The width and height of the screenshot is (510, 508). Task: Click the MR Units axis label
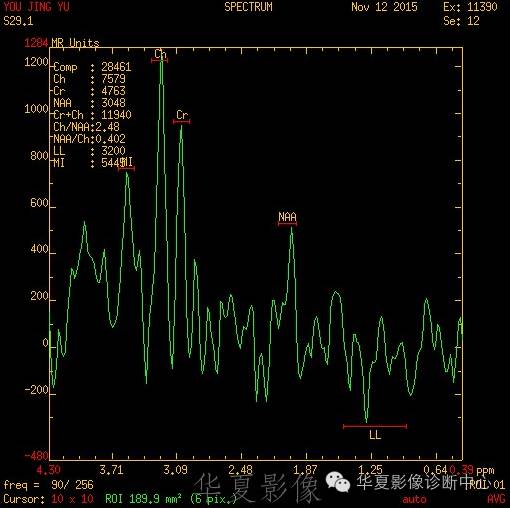75,43
